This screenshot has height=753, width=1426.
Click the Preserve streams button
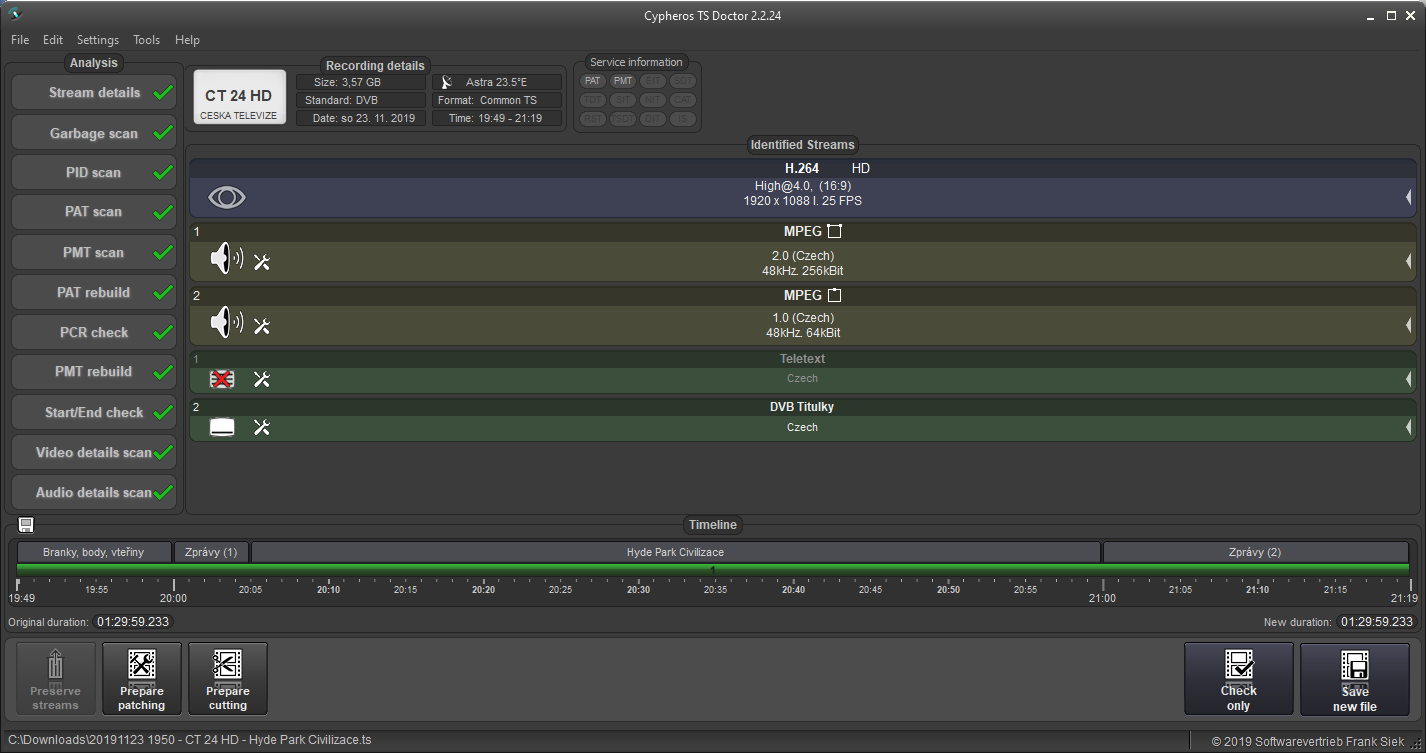55,679
